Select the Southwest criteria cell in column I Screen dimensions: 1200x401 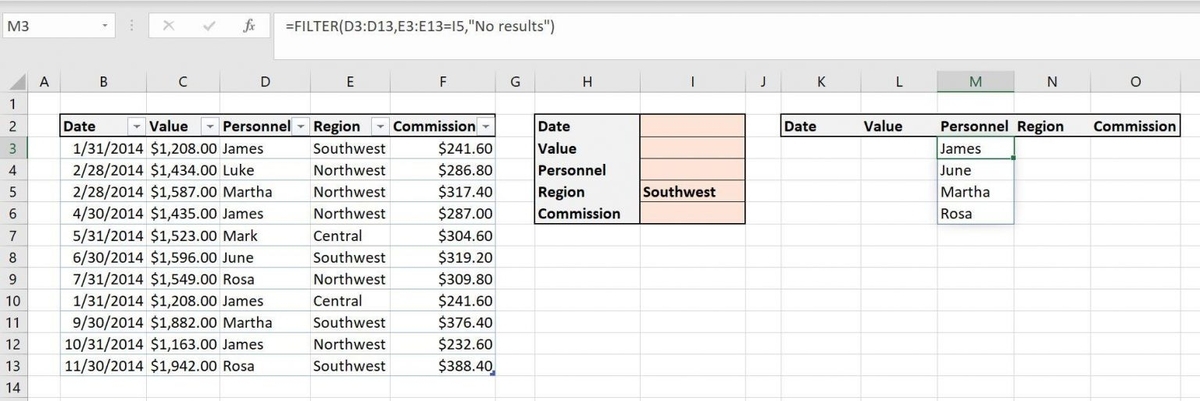[x=691, y=192]
